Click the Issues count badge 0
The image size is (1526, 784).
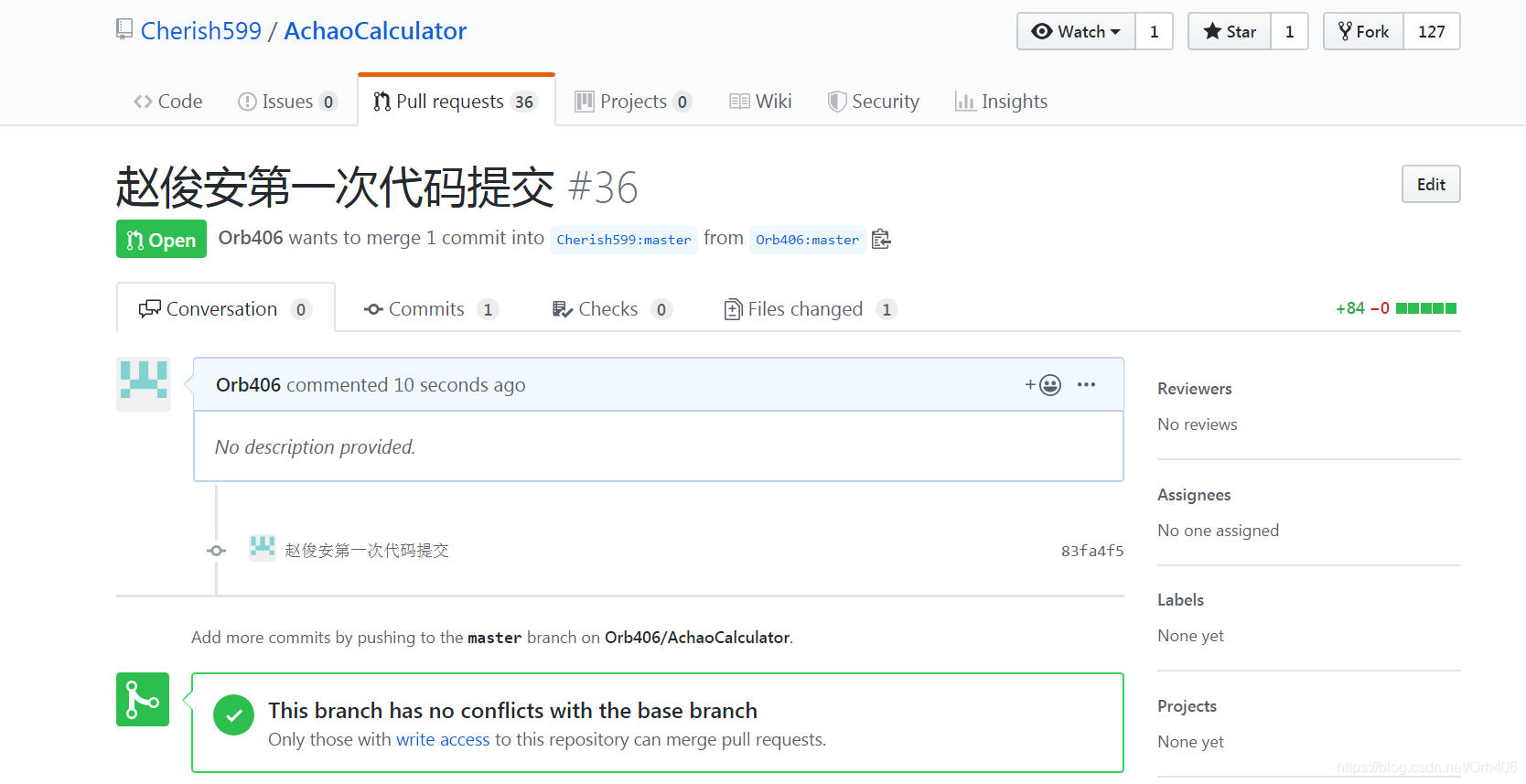[x=328, y=102]
